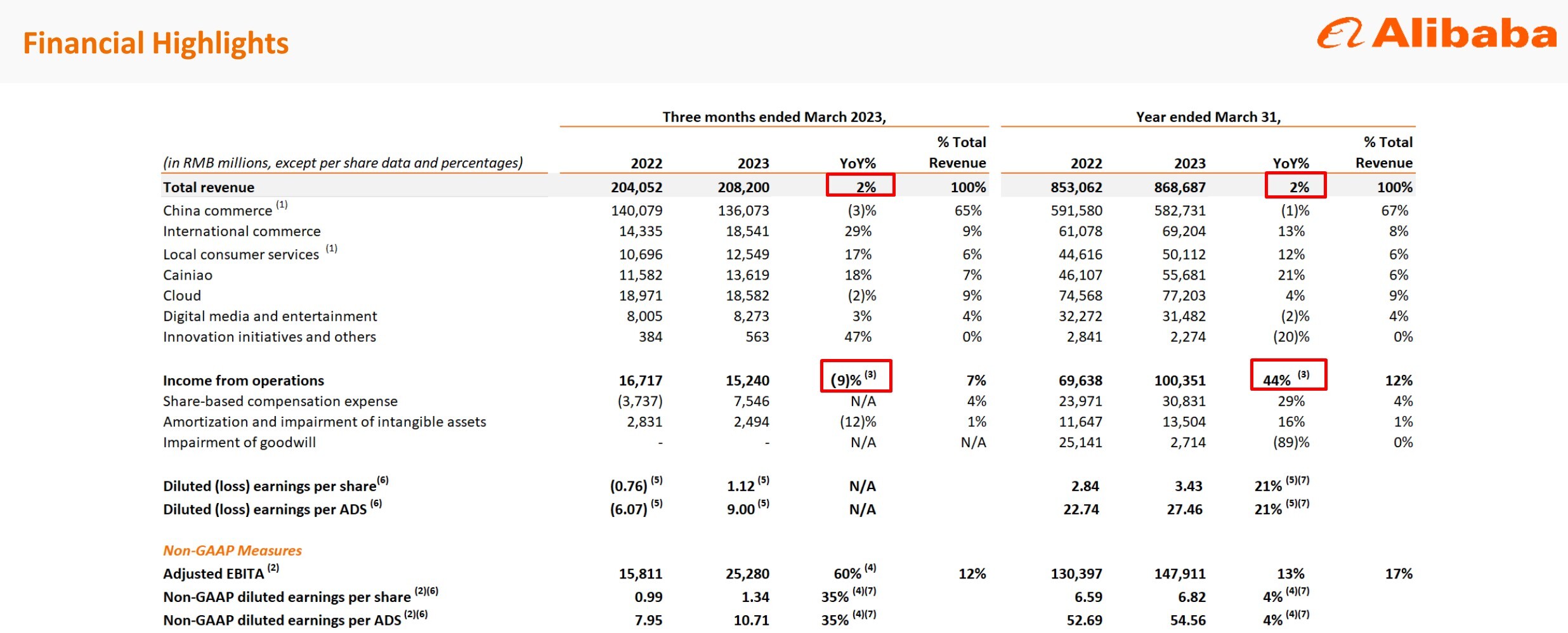The width and height of the screenshot is (1568, 633).
Task: Select Local consumer services value 12,549
Action: point(747,254)
